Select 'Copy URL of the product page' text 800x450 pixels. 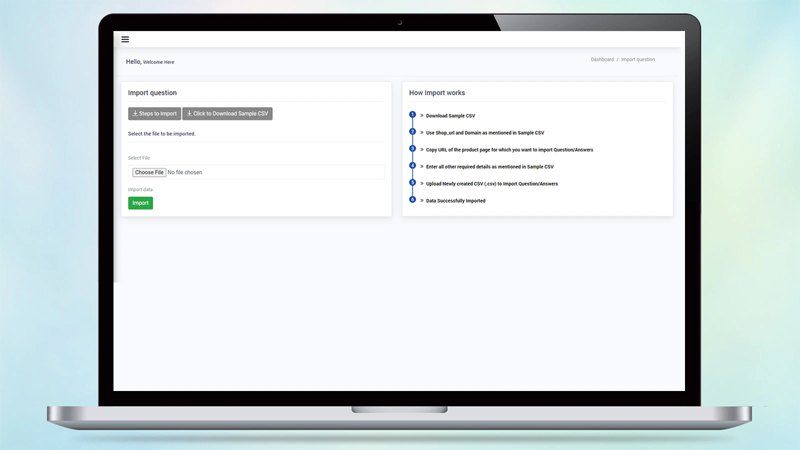point(509,150)
